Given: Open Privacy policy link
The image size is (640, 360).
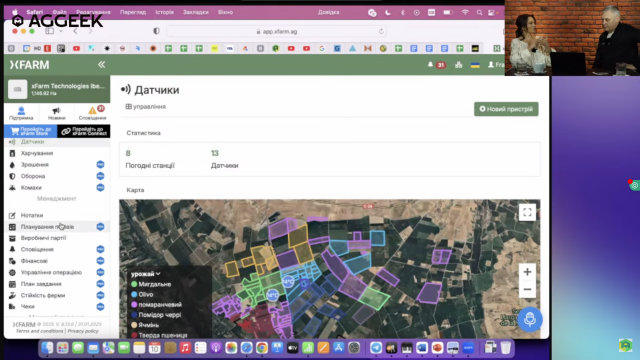Looking at the screenshot, I should [x=83, y=331].
